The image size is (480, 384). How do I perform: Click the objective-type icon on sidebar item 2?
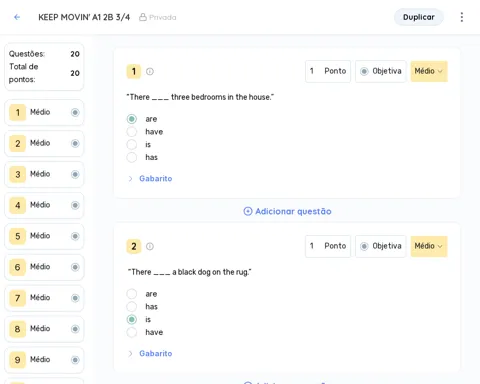75,143
